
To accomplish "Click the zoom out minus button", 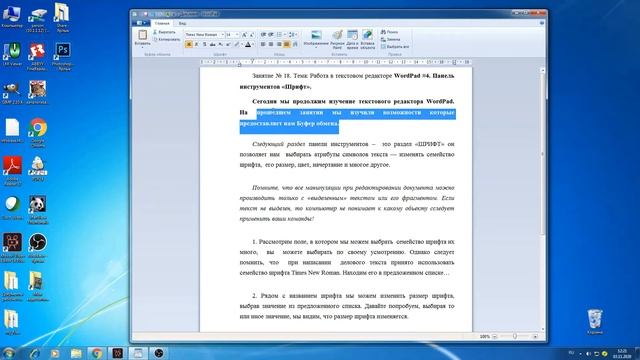I will pyautogui.click(x=495, y=336).
